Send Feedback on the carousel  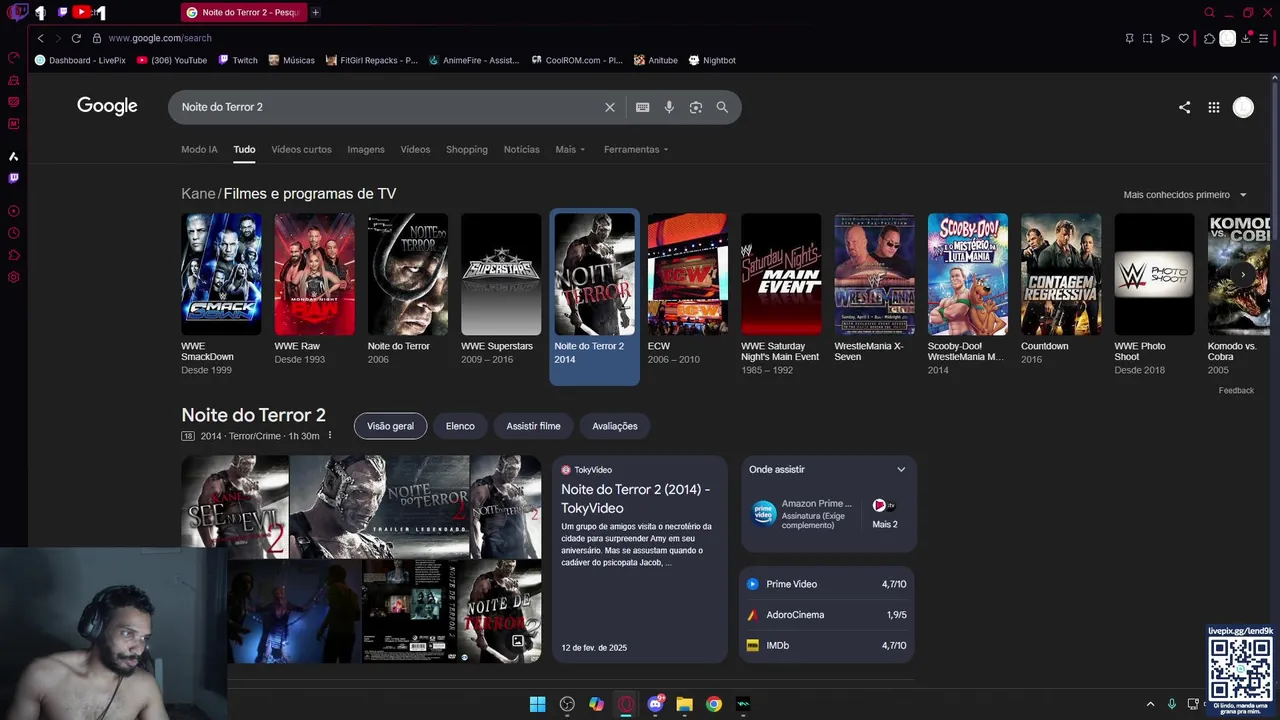tap(1236, 390)
